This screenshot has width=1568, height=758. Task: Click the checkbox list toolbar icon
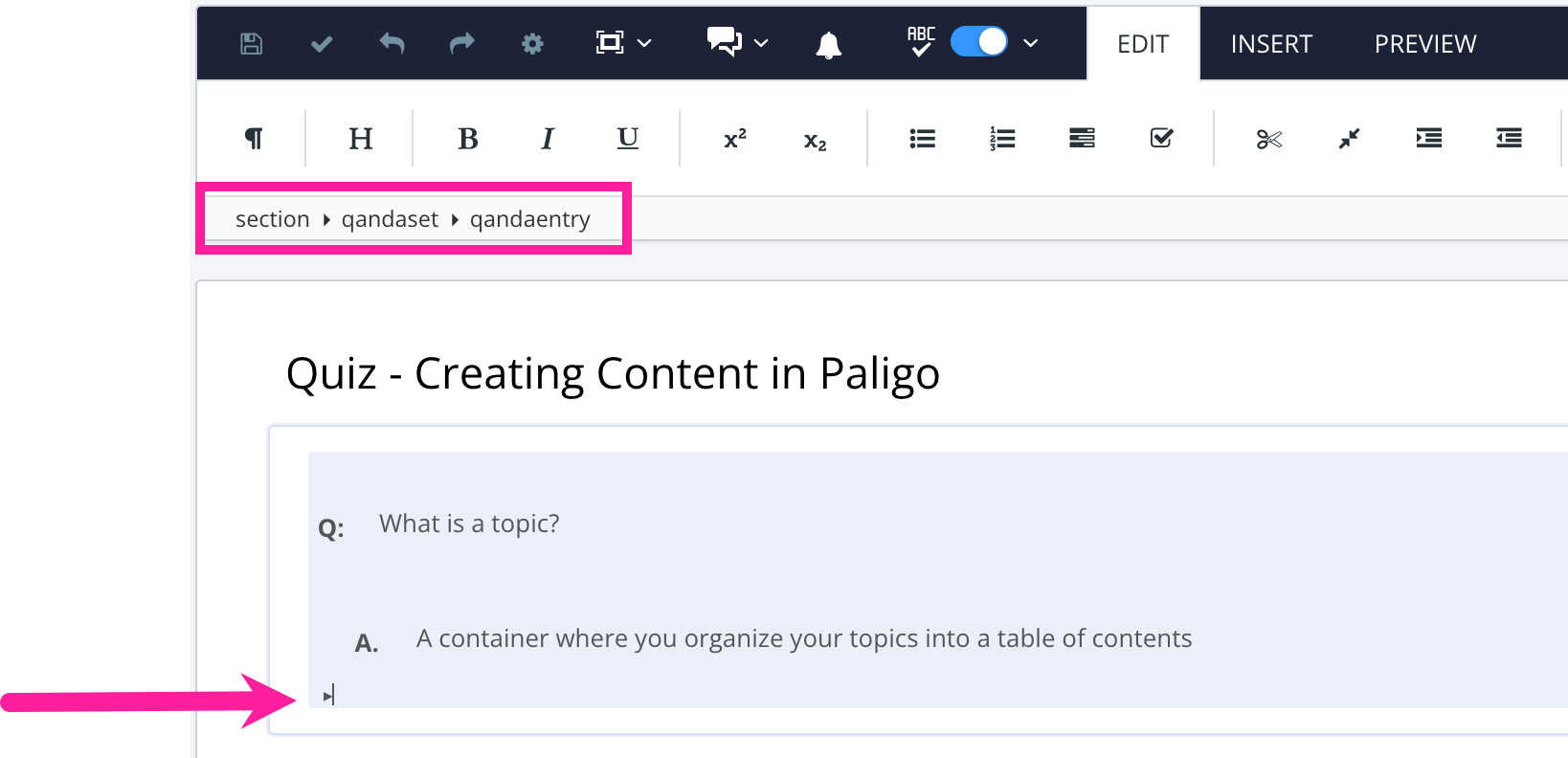(1161, 139)
